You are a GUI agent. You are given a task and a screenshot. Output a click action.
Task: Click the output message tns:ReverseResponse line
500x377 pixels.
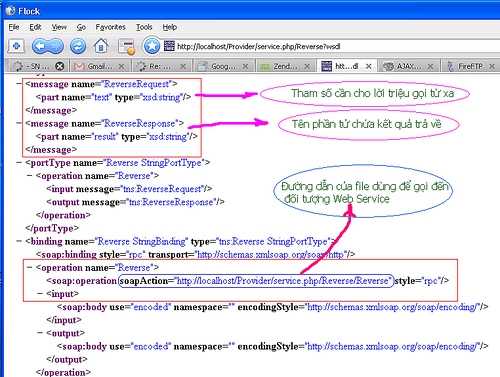point(135,202)
